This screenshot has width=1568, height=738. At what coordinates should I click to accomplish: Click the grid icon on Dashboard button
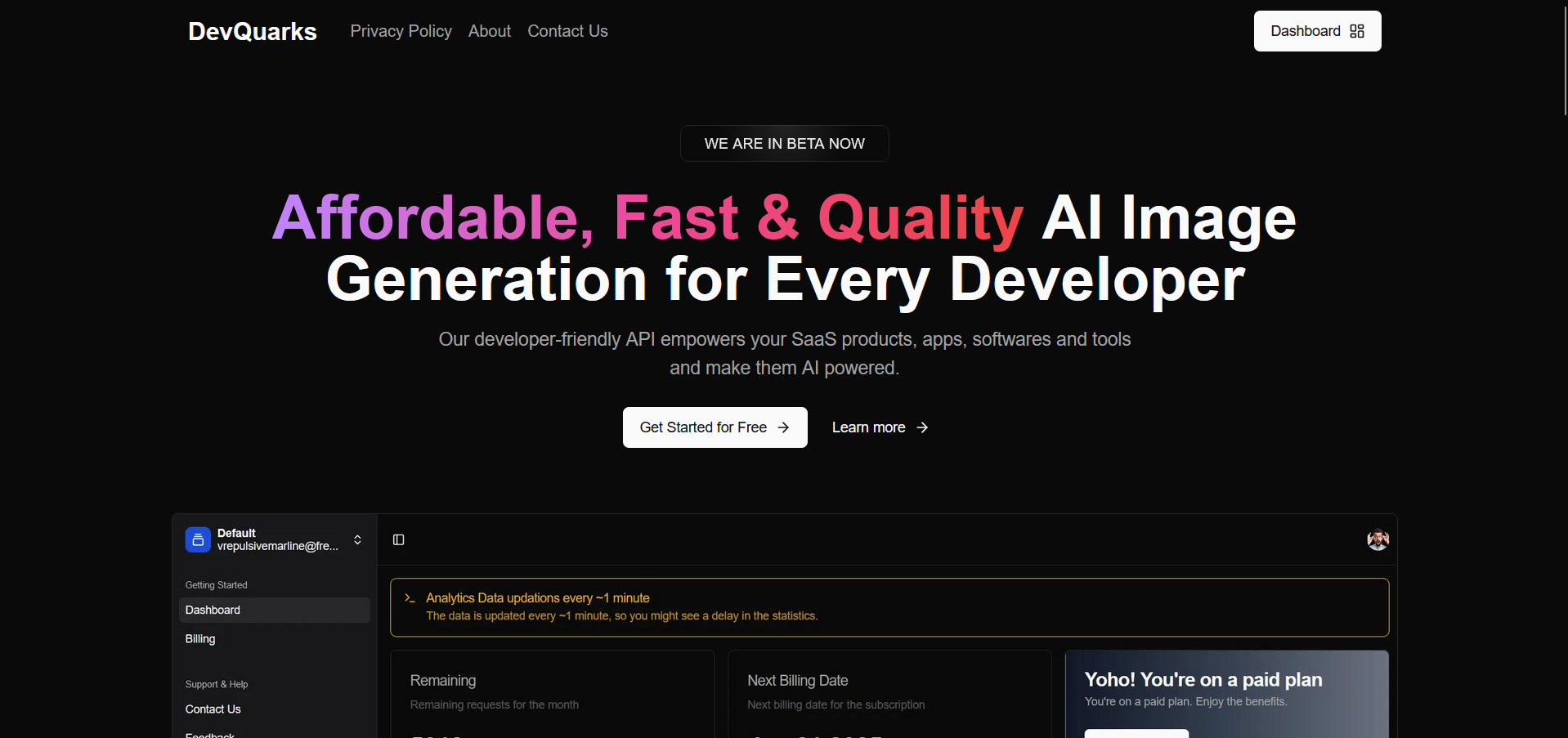(1357, 31)
